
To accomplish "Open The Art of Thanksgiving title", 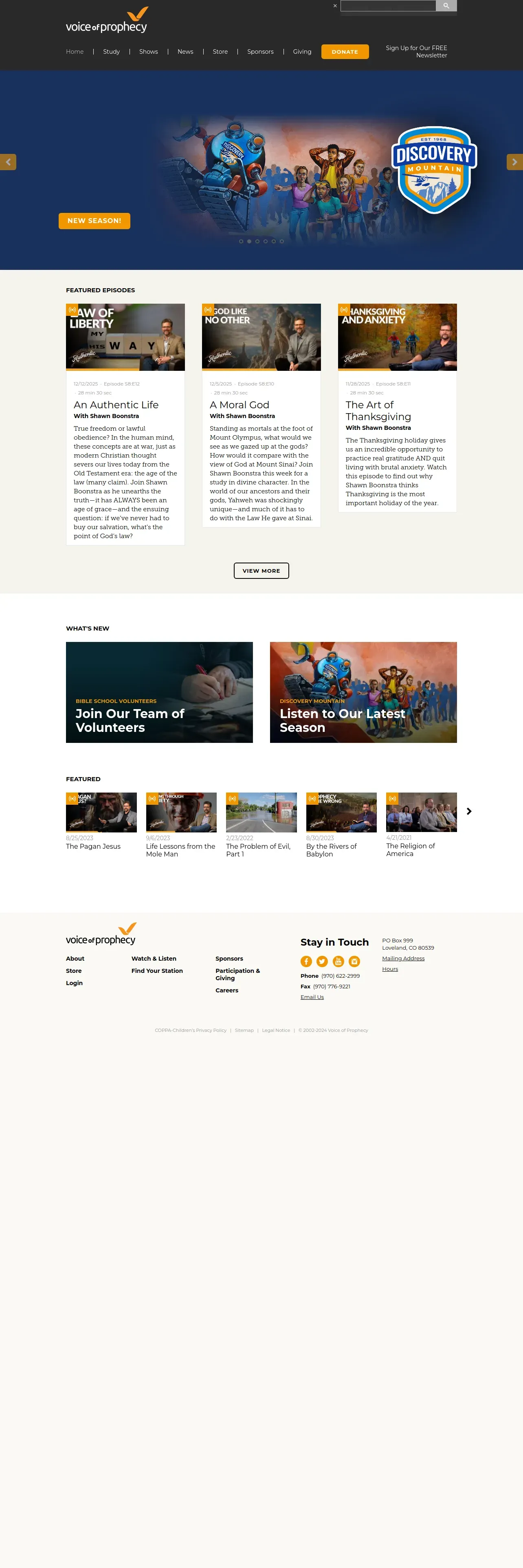I will (379, 411).
